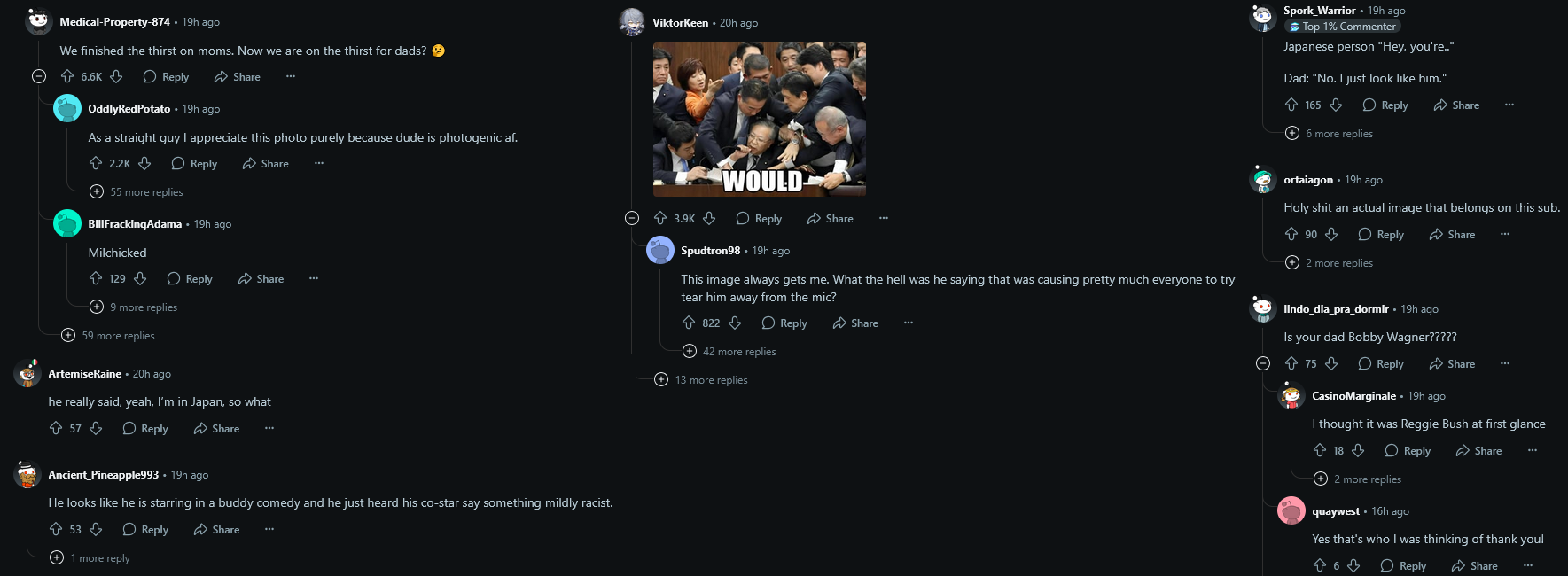This screenshot has height=576, width=1568.
Task: Upvote ViktorKeen's comment with 3.9K votes
Action: click(x=660, y=219)
